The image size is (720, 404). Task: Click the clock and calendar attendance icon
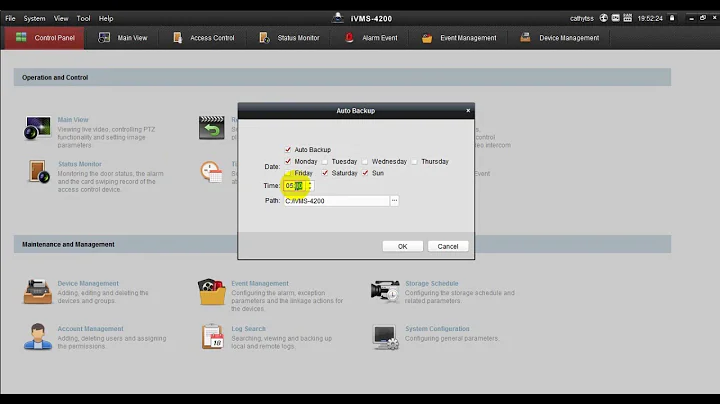point(211,172)
